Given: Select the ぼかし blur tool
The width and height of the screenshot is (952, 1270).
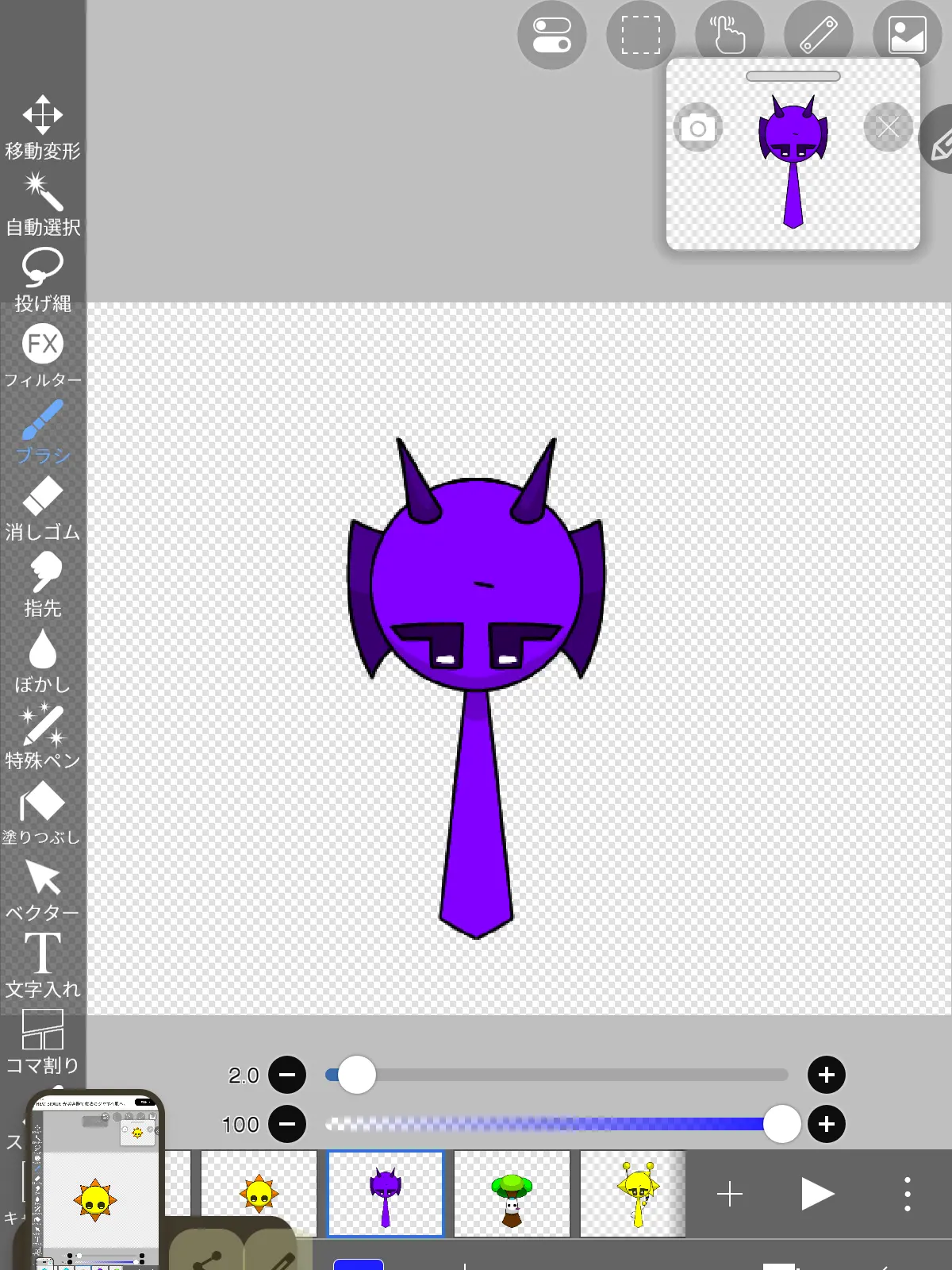Looking at the screenshot, I should tap(43, 661).
